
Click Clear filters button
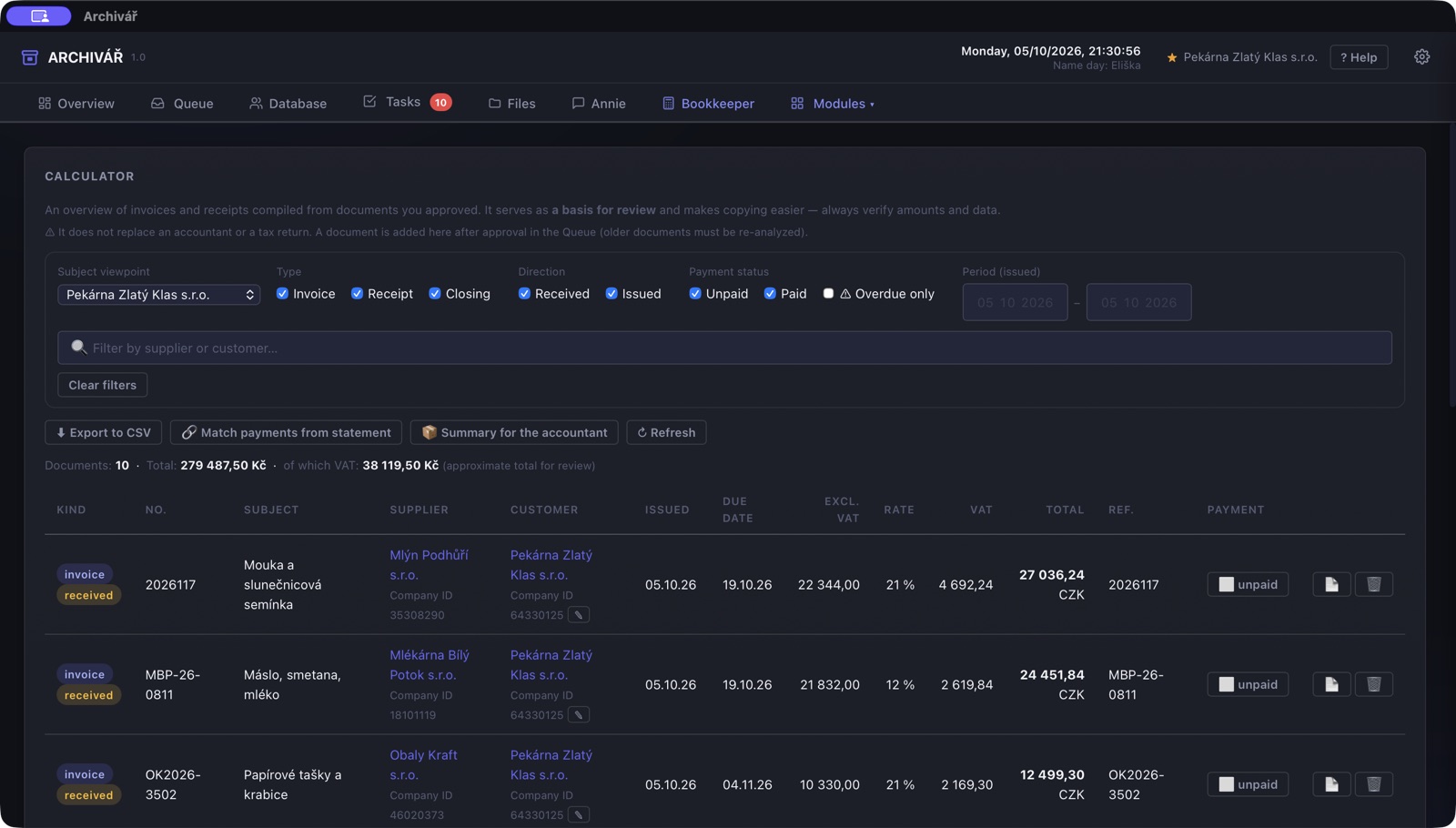tap(102, 385)
